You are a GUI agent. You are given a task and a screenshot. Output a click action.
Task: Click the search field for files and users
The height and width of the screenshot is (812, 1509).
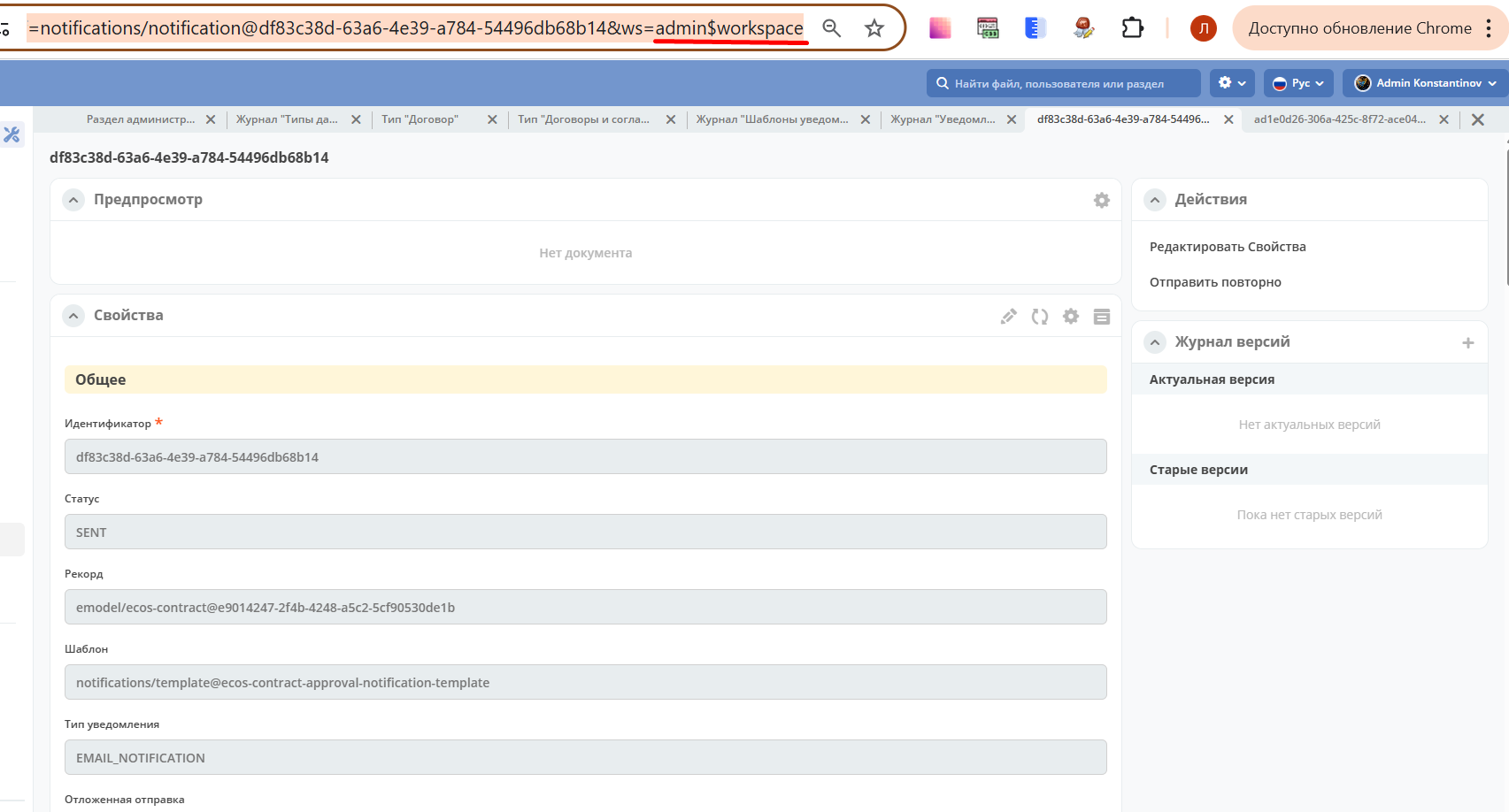1064,83
